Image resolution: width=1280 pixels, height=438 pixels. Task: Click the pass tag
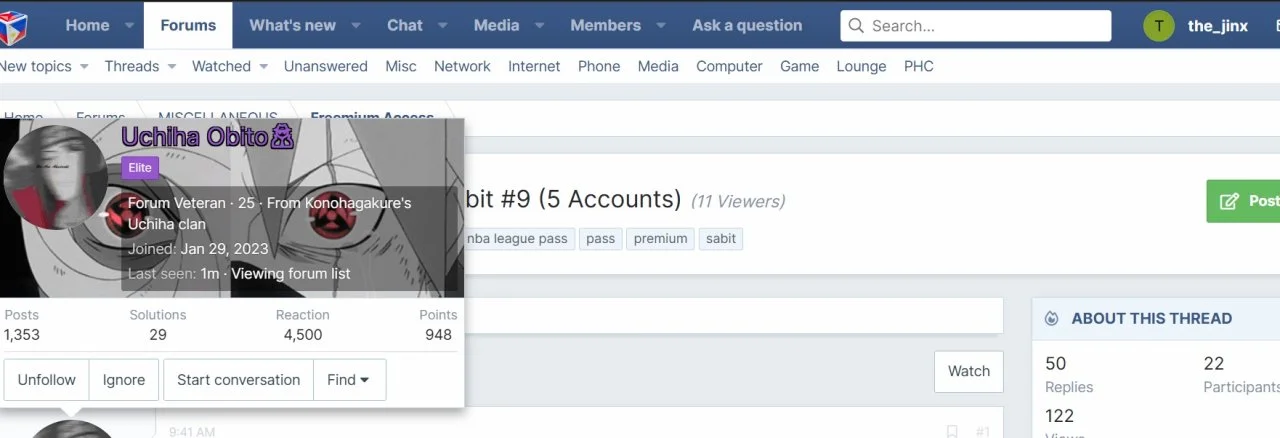pyautogui.click(x=601, y=239)
